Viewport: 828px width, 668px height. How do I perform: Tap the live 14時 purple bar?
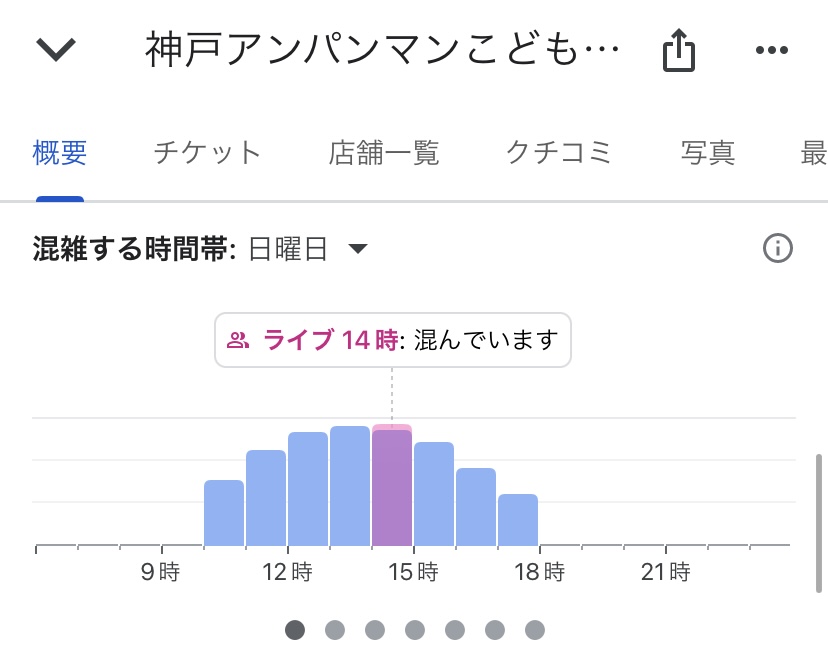tap(392, 485)
